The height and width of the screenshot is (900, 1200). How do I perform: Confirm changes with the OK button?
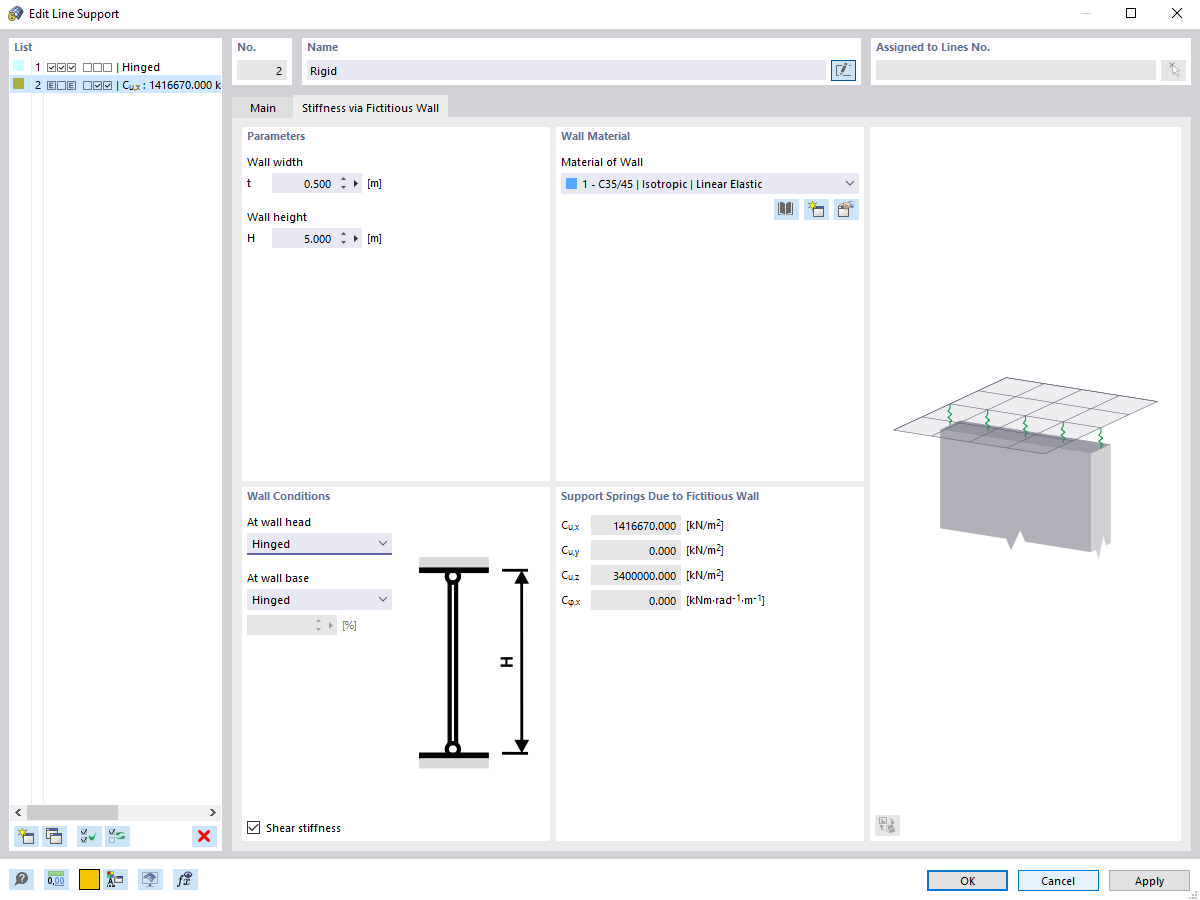click(x=967, y=881)
